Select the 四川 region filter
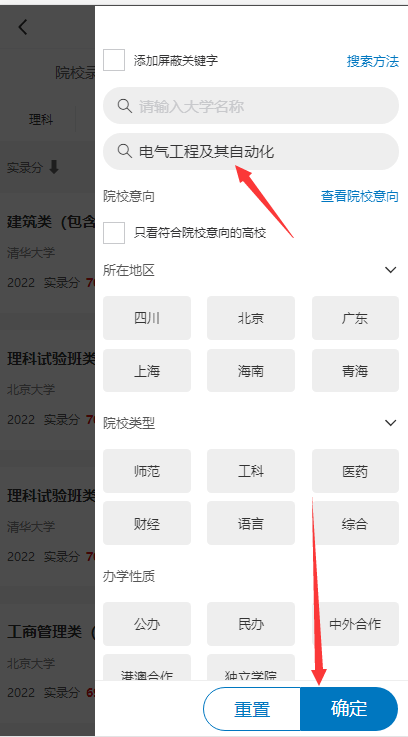 [x=147, y=318]
